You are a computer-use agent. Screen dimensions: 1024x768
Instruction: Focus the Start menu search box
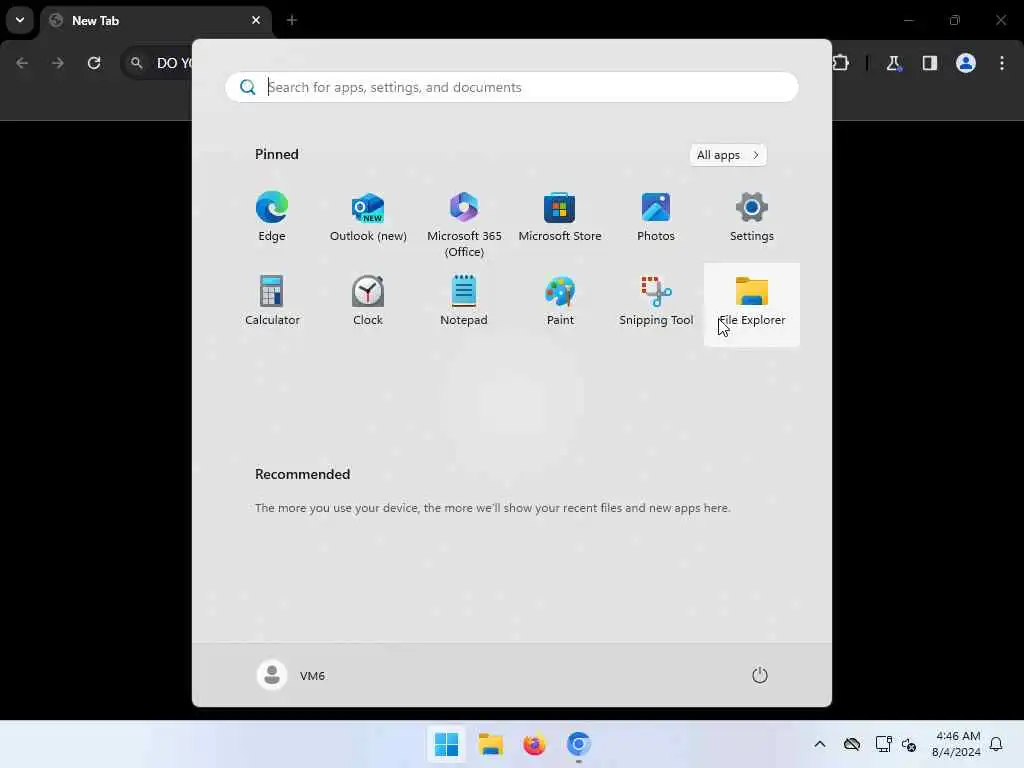[x=512, y=87]
